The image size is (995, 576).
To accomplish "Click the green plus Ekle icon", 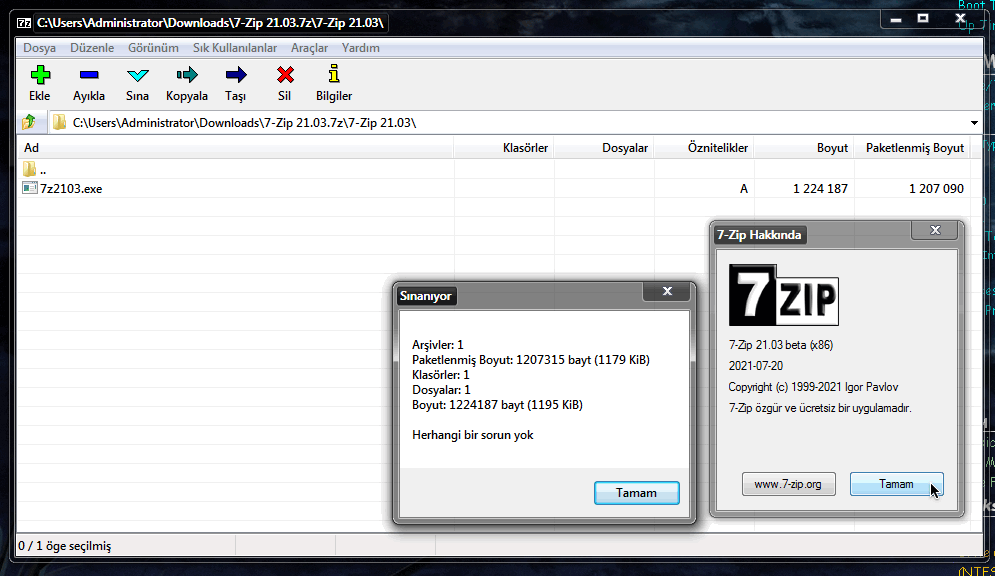I will point(40,75).
